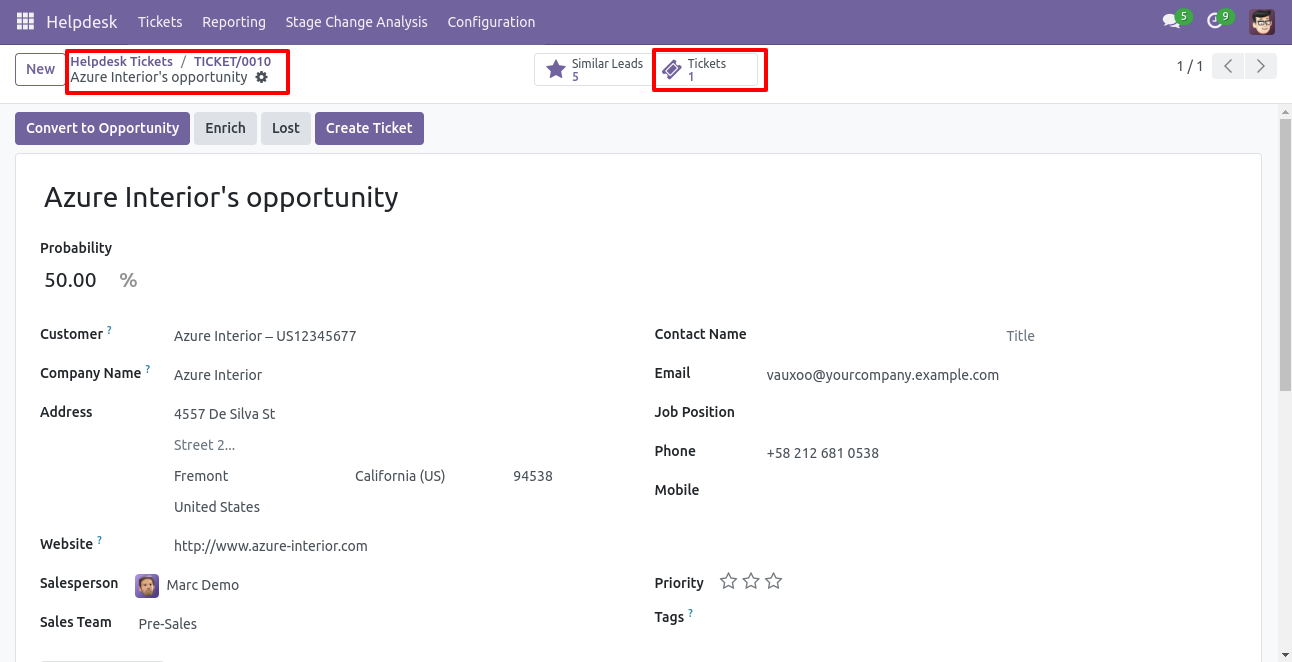Image resolution: width=1292 pixels, height=662 pixels.
Task: Open the Configuration menu
Action: coord(491,21)
